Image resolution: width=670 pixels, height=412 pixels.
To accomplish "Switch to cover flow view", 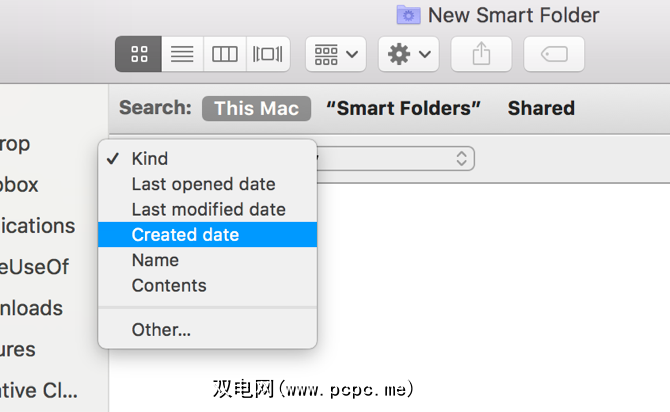I will click(x=268, y=54).
